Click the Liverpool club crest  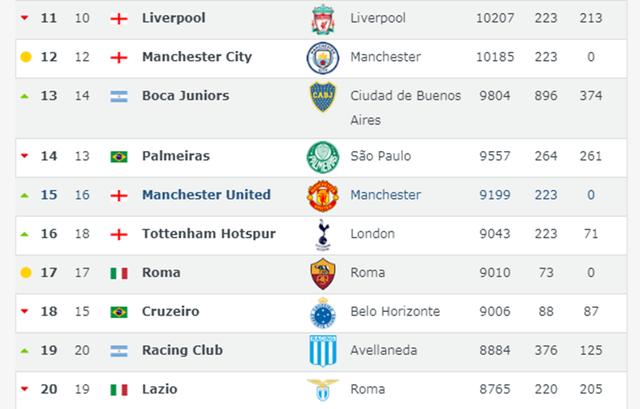point(322,19)
